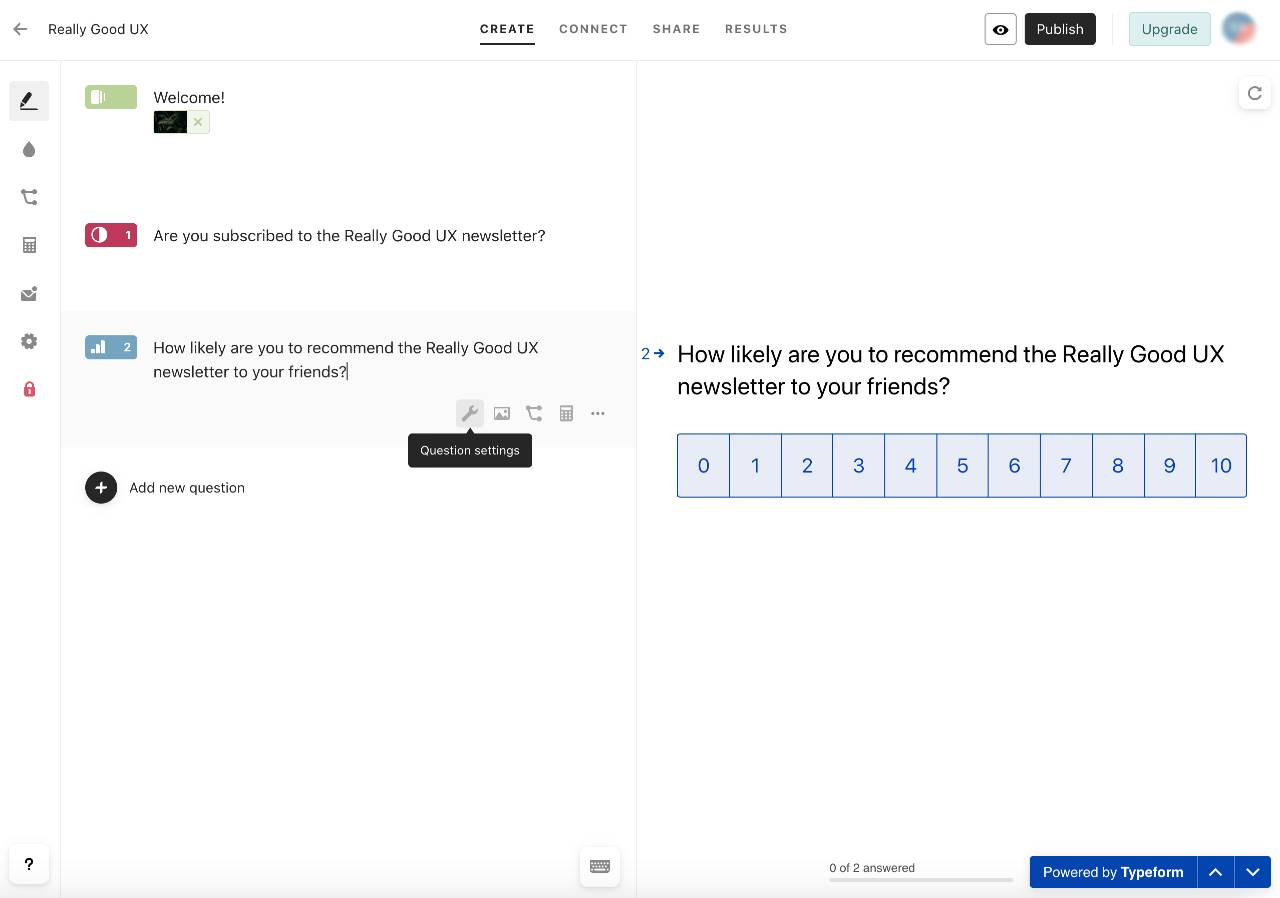Image resolution: width=1280 pixels, height=898 pixels.
Task: Toggle the eye preview button
Action: click(x=1001, y=29)
